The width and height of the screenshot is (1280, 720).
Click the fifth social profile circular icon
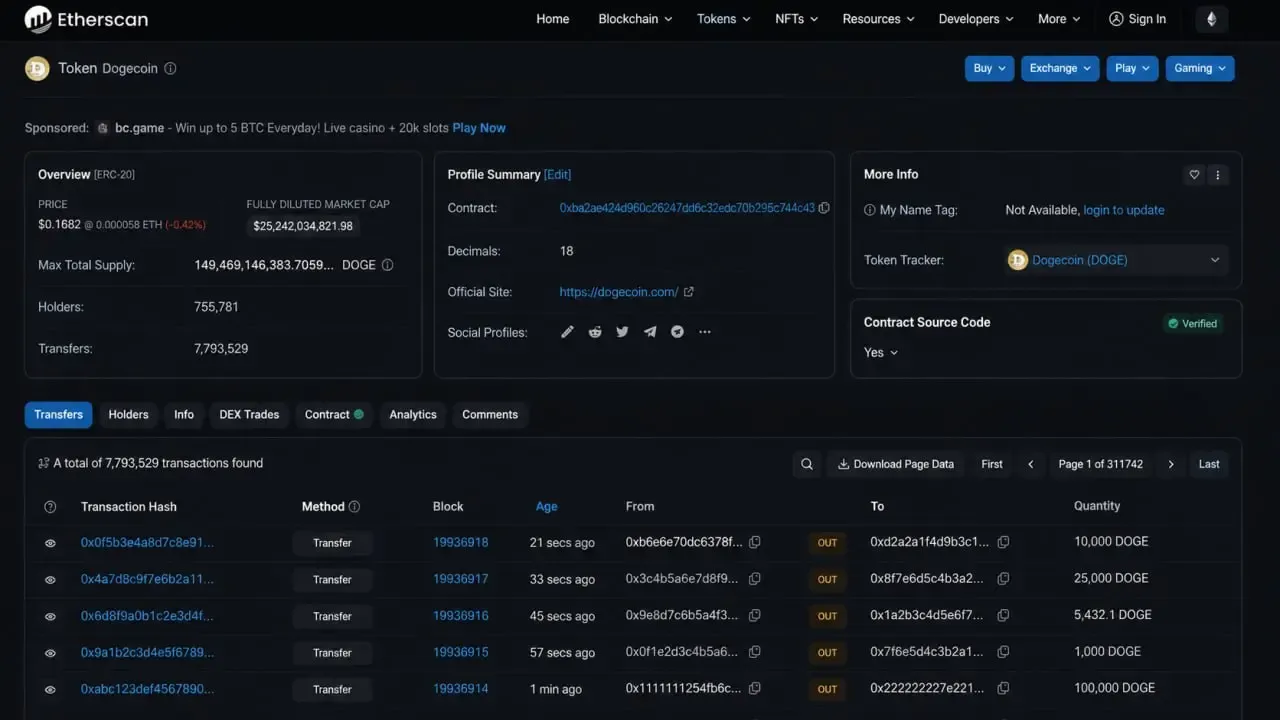[677, 332]
